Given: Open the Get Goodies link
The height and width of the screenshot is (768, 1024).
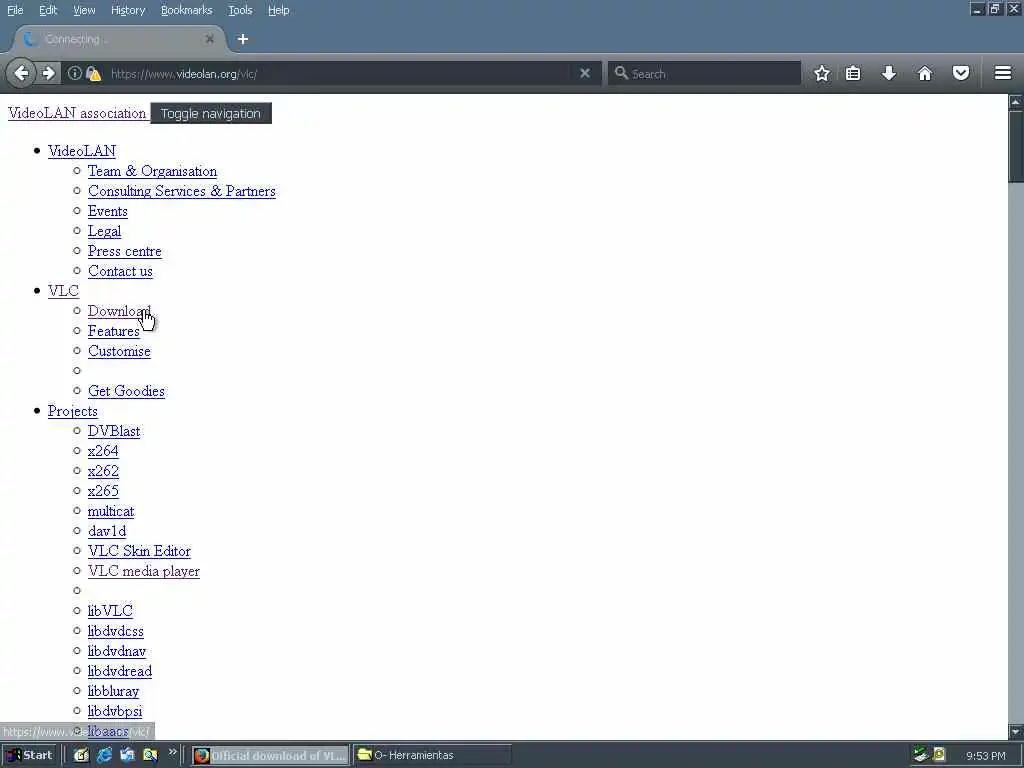Looking at the screenshot, I should [126, 391].
